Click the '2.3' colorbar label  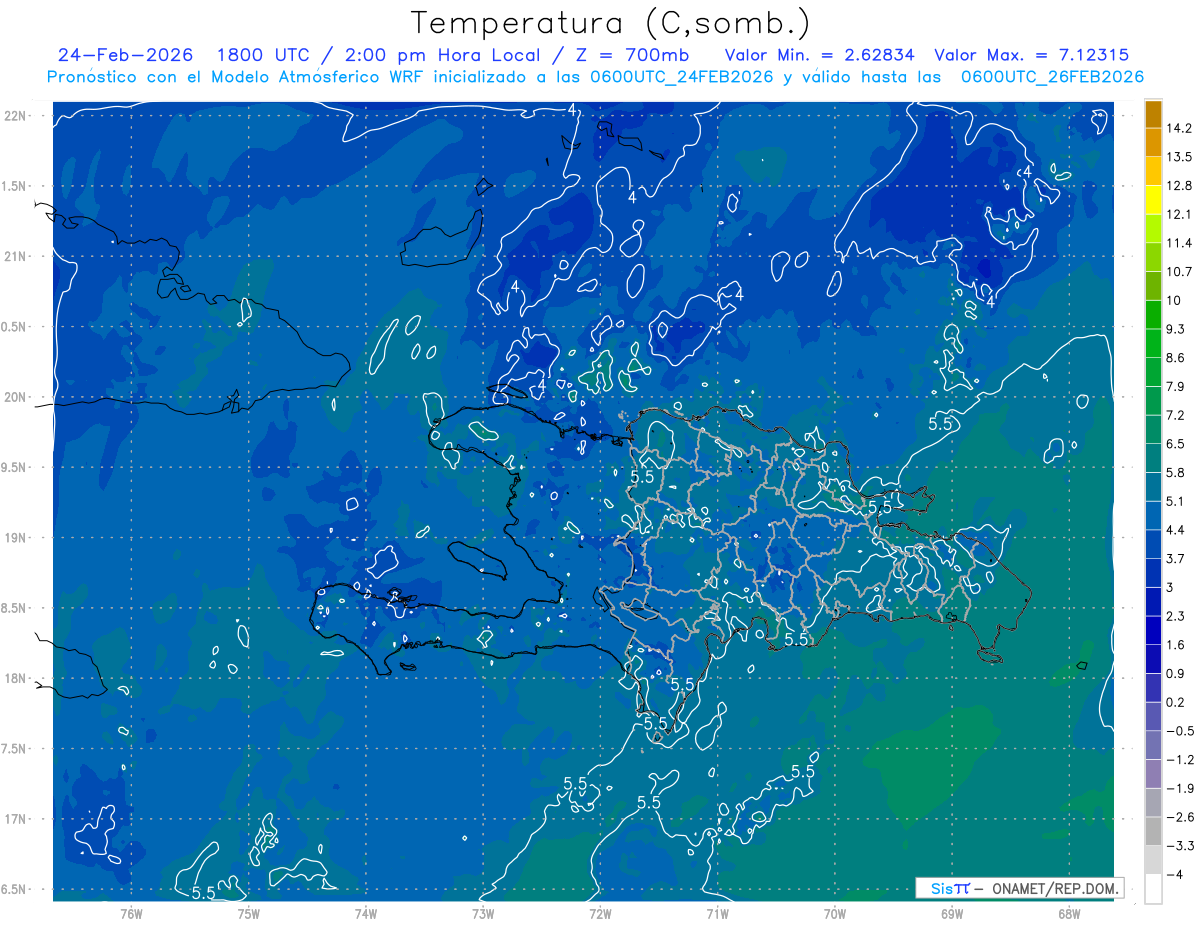1176,616
